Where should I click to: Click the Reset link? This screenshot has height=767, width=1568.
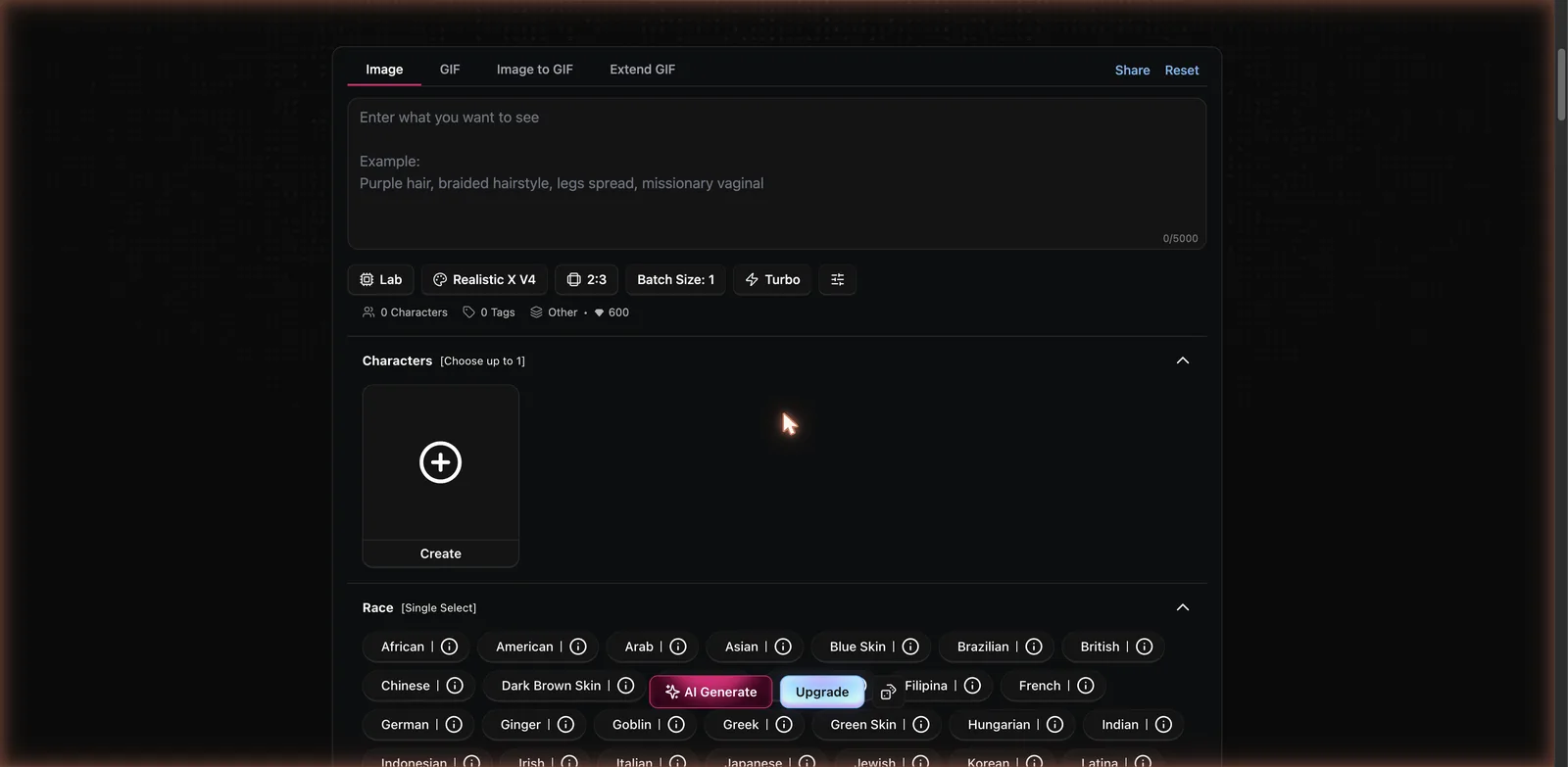click(1182, 71)
